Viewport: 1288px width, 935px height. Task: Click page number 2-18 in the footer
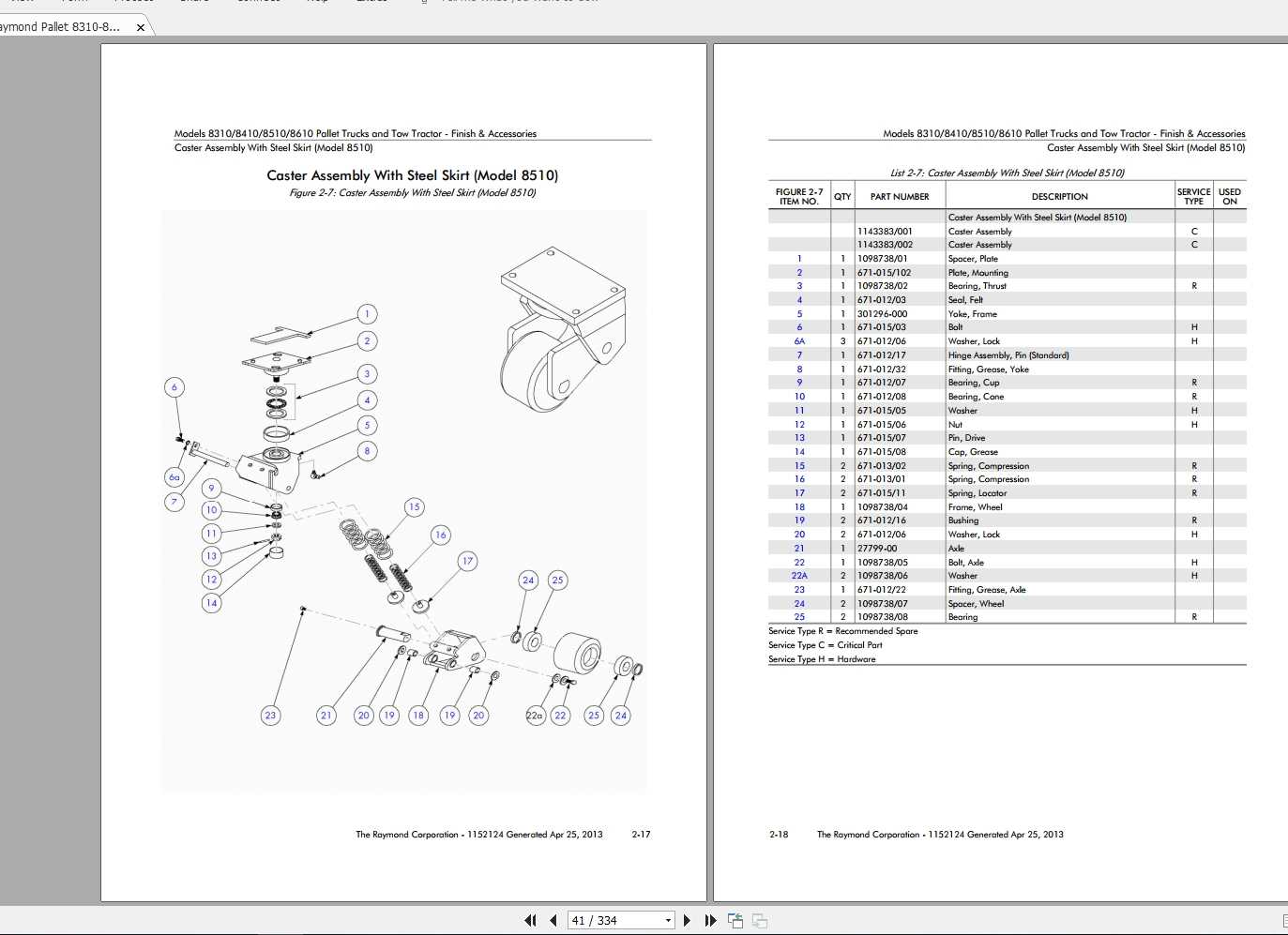click(x=779, y=835)
